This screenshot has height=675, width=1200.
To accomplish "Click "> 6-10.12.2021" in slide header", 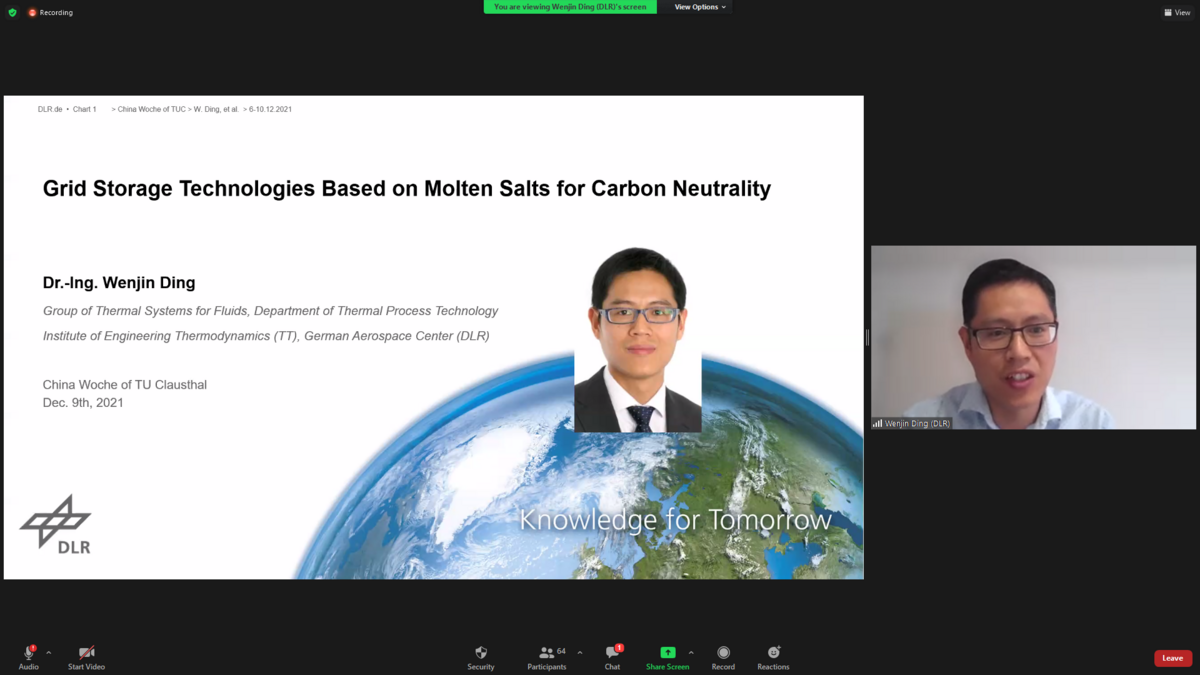I will click(268, 109).
